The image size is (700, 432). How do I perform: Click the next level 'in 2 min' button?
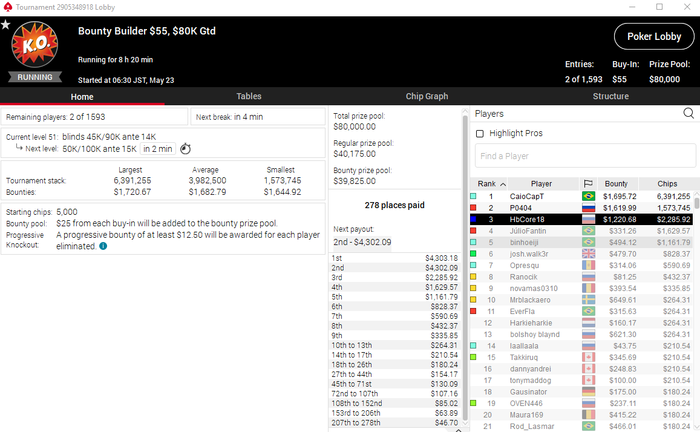coord(158,149)
